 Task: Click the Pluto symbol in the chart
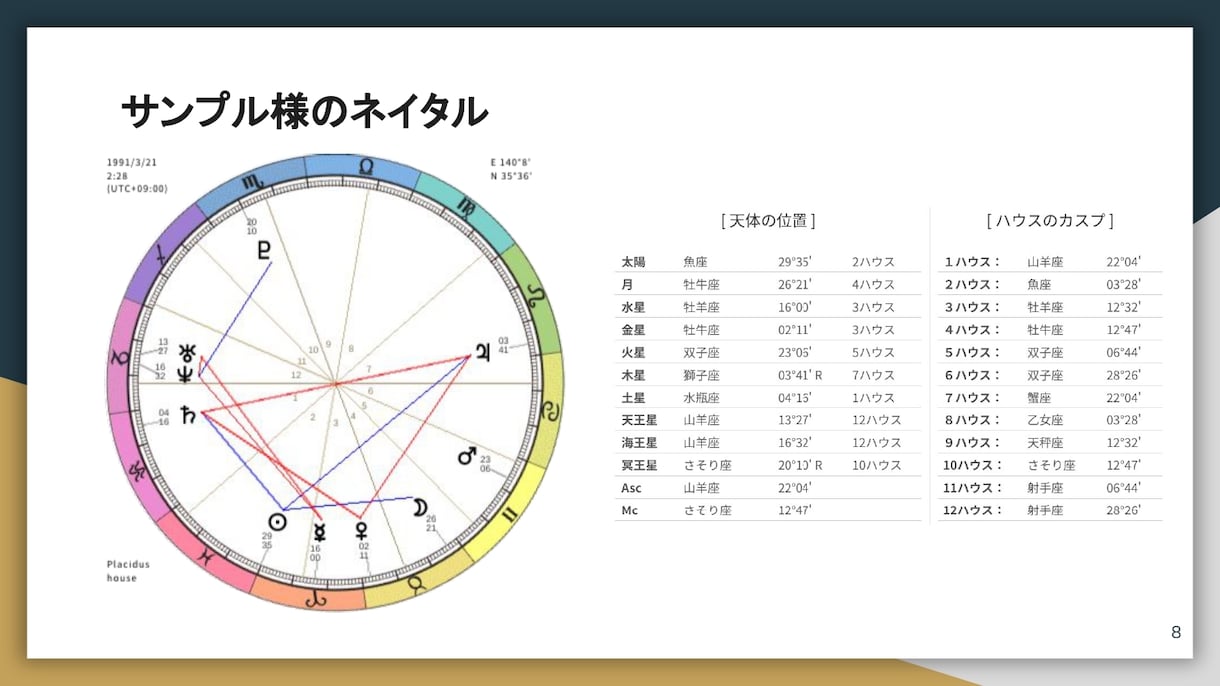pyautogui.click(x=264, y=250)
